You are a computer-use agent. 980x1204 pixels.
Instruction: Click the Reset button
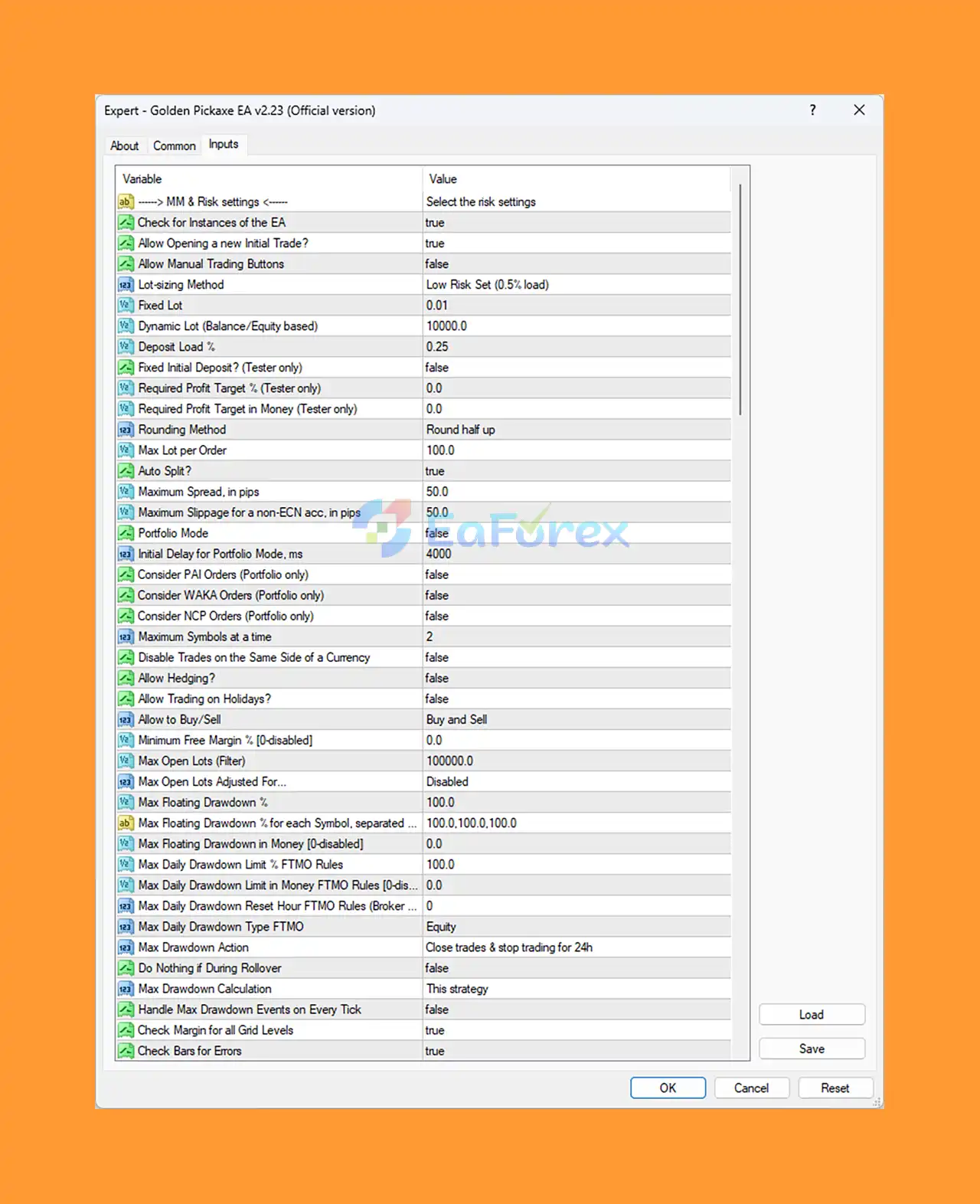click(x=835, y=1088)
